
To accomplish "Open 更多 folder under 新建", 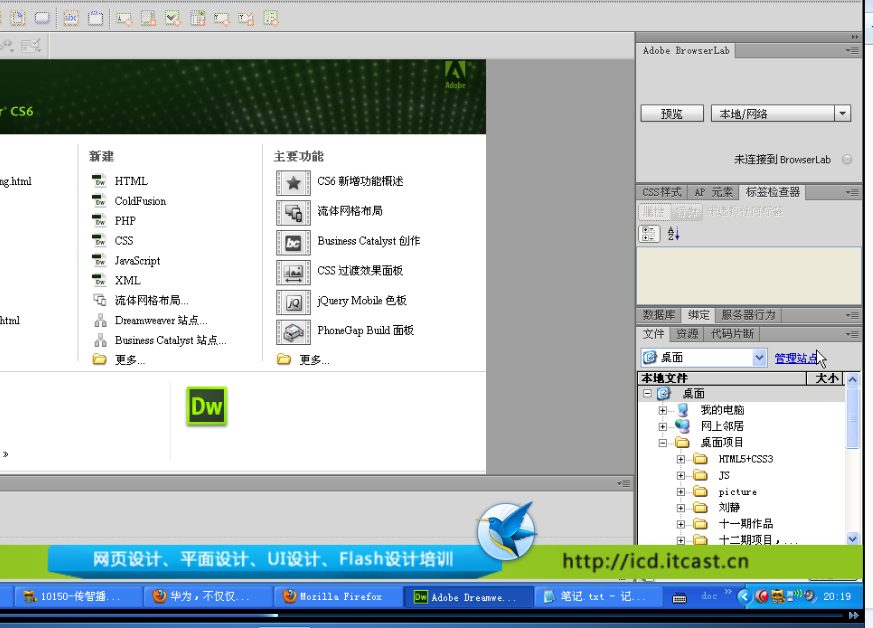I will (100, 360).
